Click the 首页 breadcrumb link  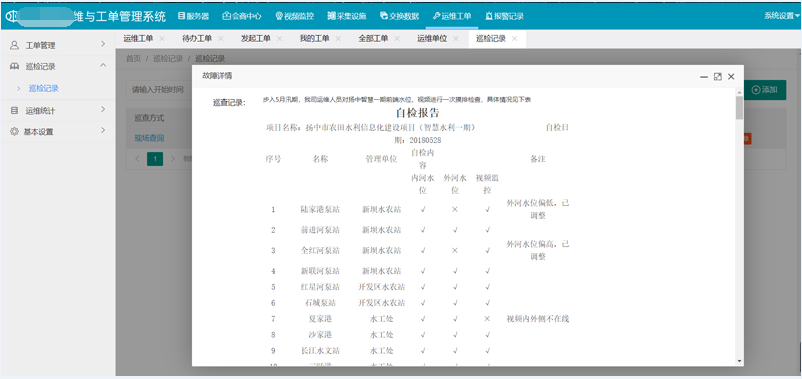click(133, 58)
